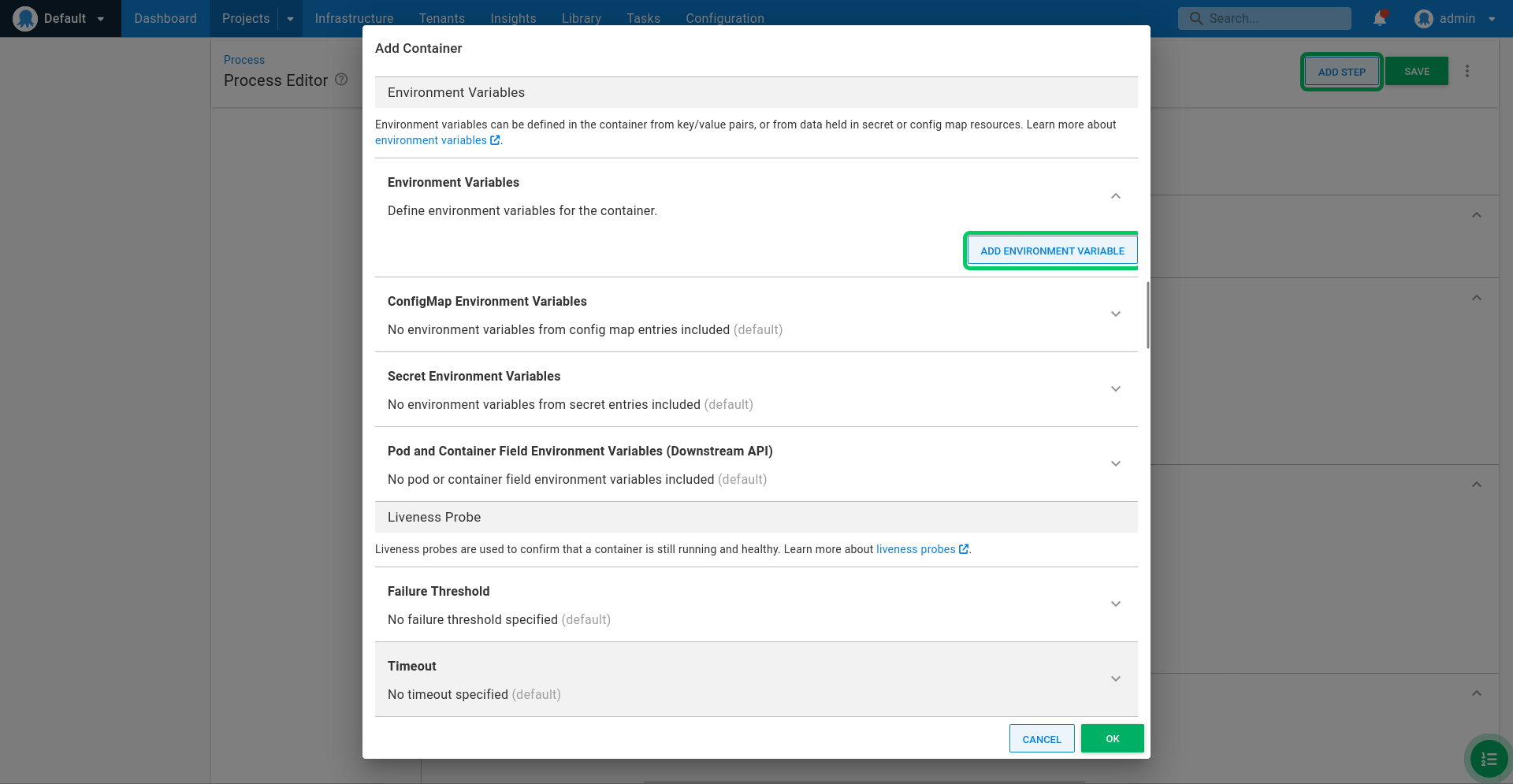Open the notifications bell icon

coord(1380,18)
